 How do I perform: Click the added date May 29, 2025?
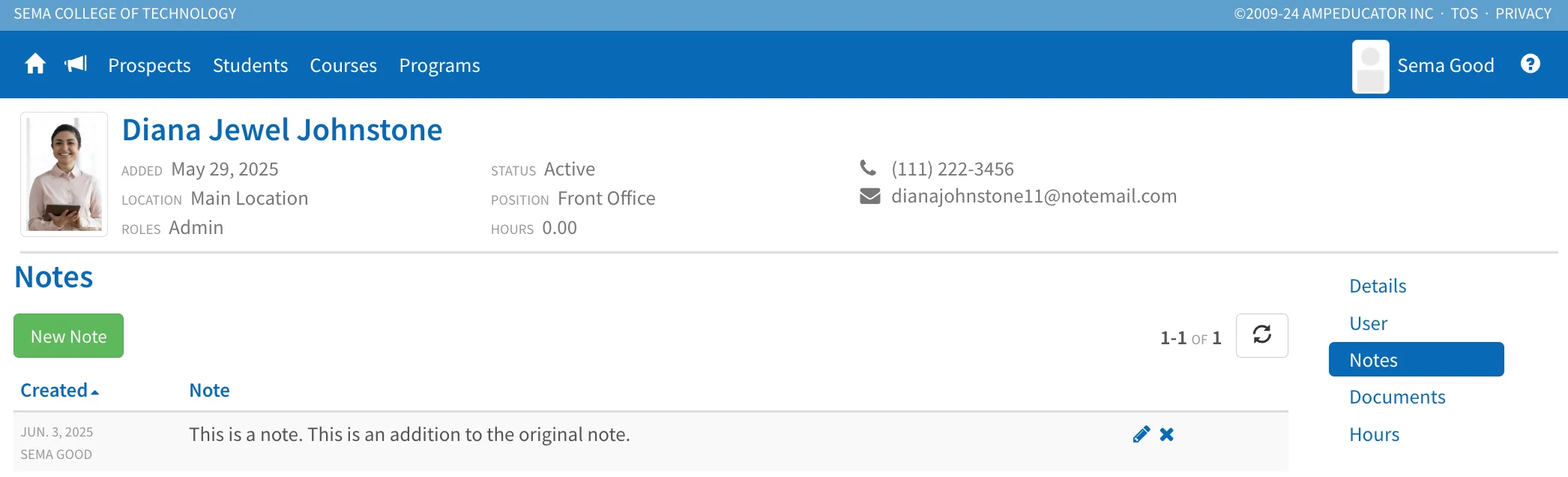point(225,169)
